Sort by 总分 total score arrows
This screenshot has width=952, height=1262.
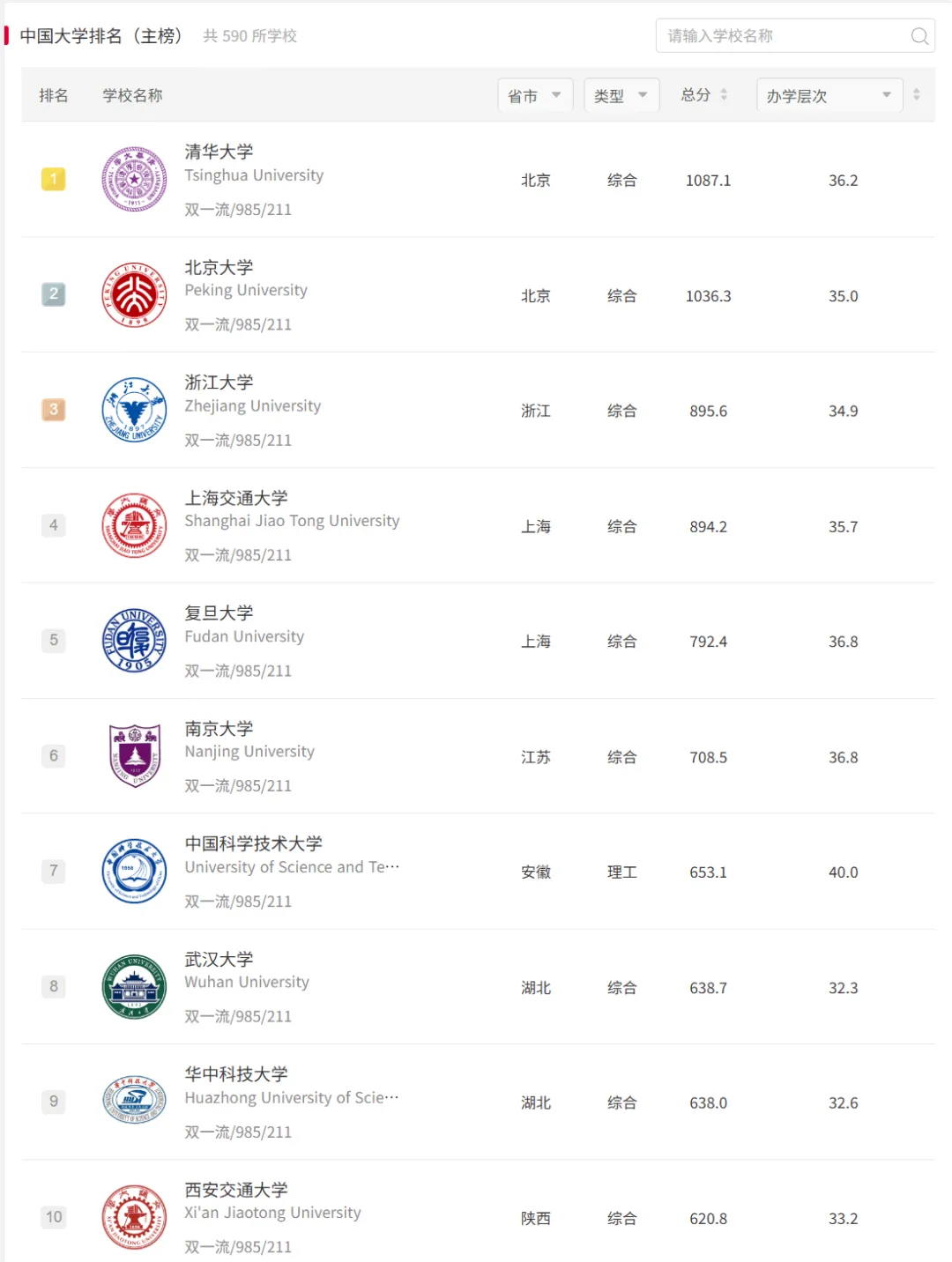(724, 94)
